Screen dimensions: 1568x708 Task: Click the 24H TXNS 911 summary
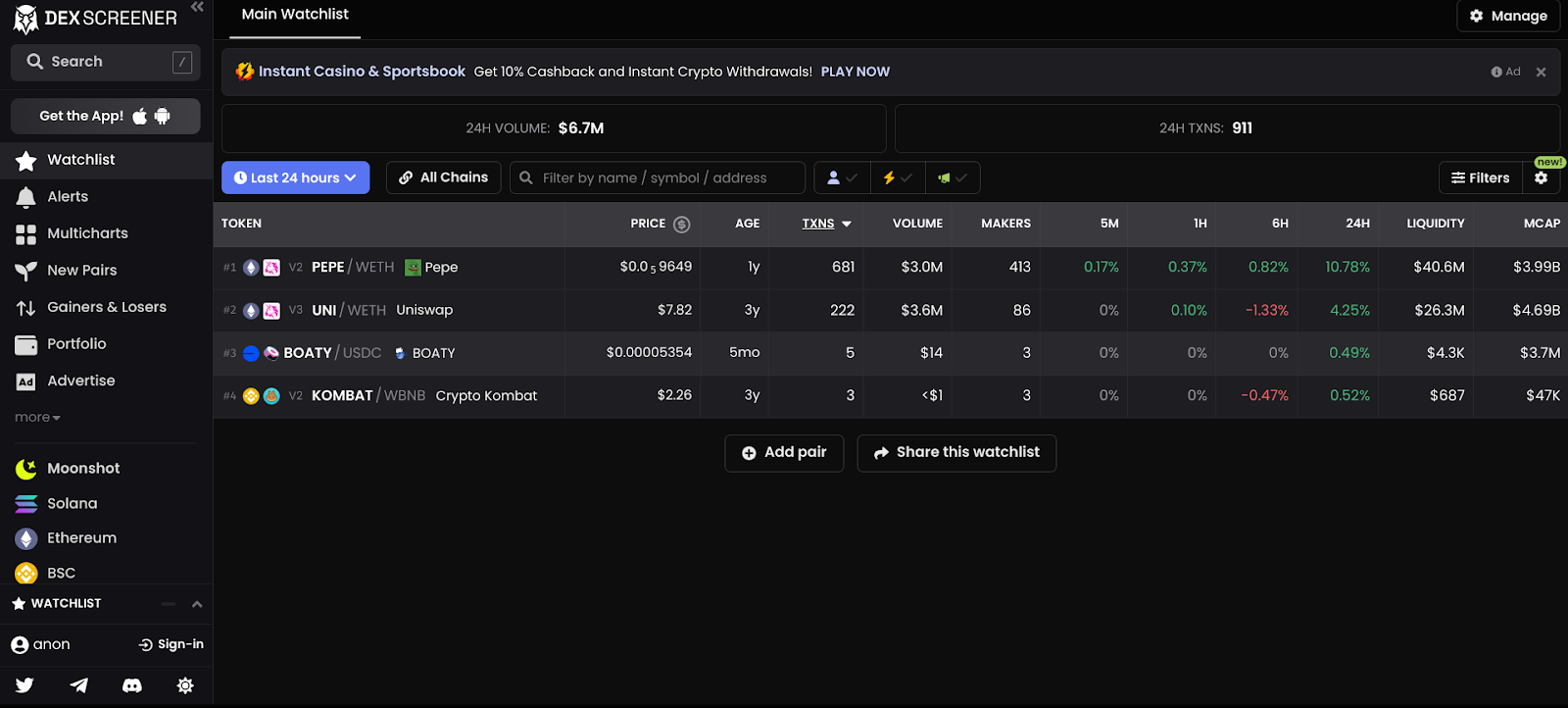[x=1227, y=128]
